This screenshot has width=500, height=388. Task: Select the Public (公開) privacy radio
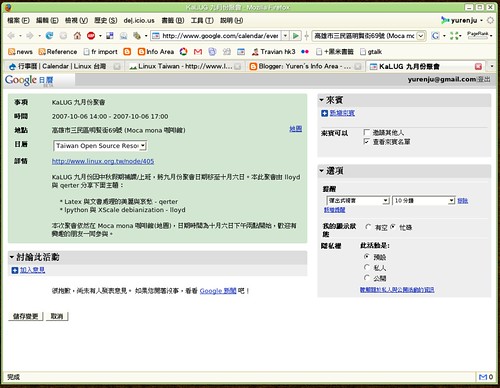coord(367,278)
